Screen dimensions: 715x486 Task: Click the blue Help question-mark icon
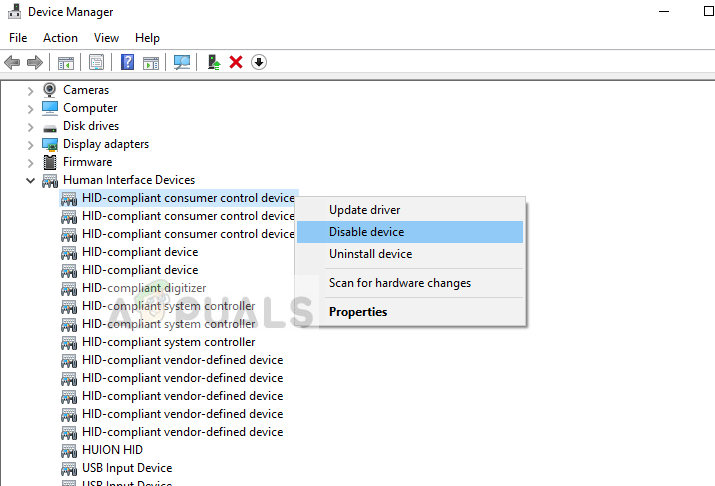(127, 62)
